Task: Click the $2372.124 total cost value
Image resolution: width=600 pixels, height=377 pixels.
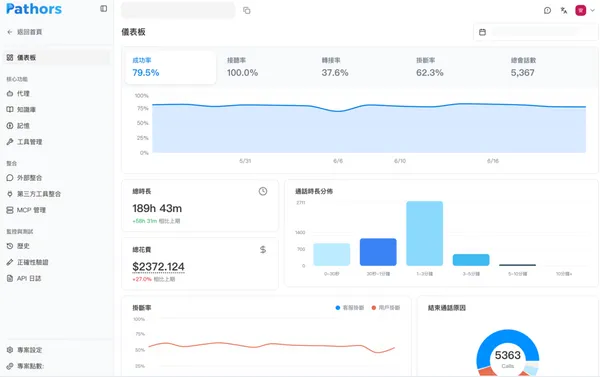Action: (x=158, y=267)
